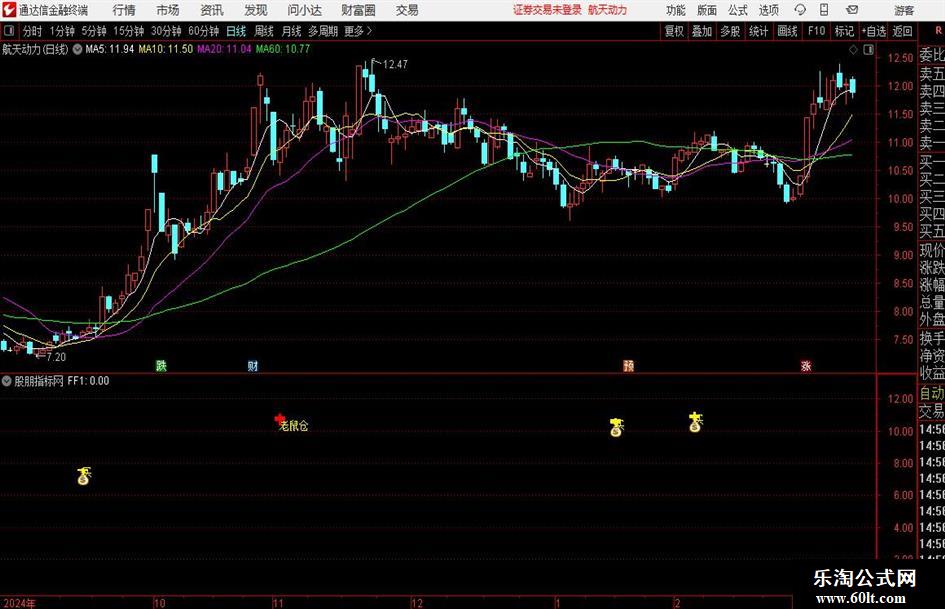The image size is (945, 609).
Task: Click the Tongdaxin red app logo
Action: point(8,10)
